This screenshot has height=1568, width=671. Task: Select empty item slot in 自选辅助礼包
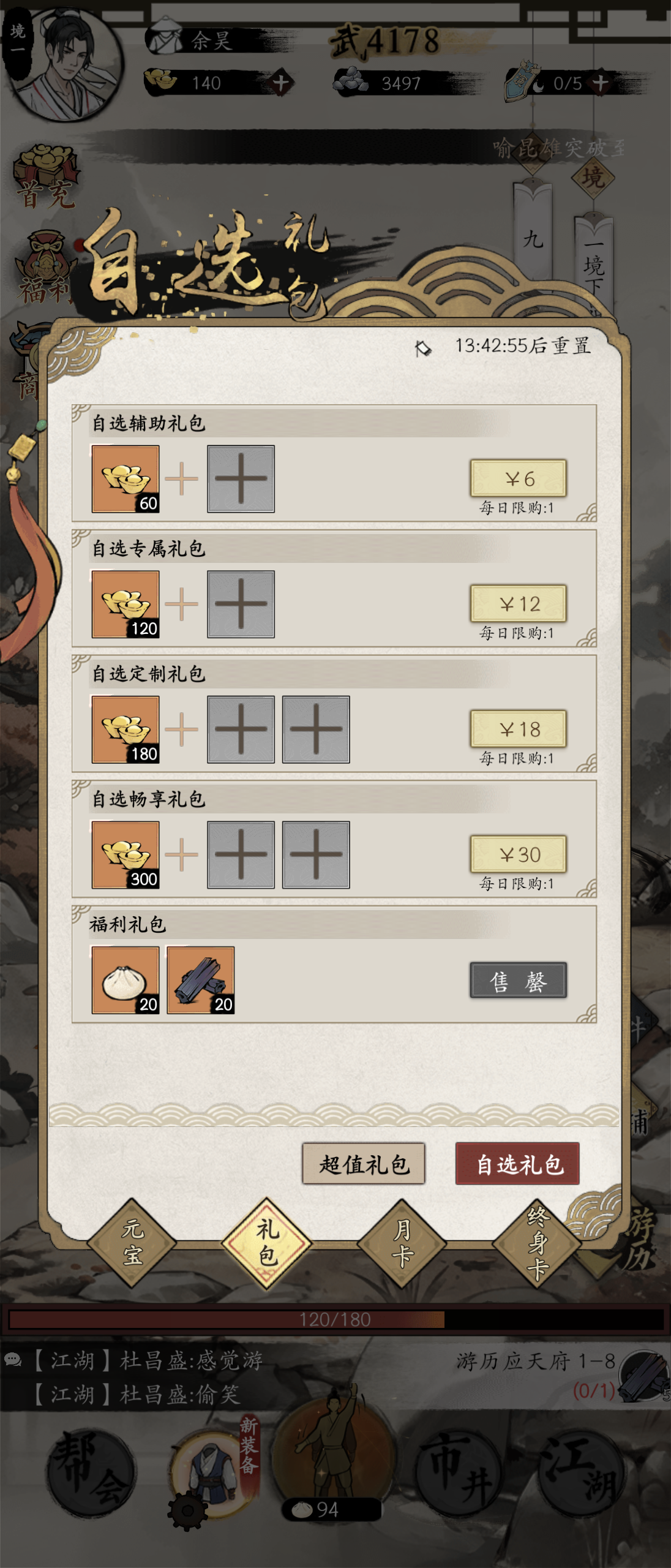(x=241, y=479)
